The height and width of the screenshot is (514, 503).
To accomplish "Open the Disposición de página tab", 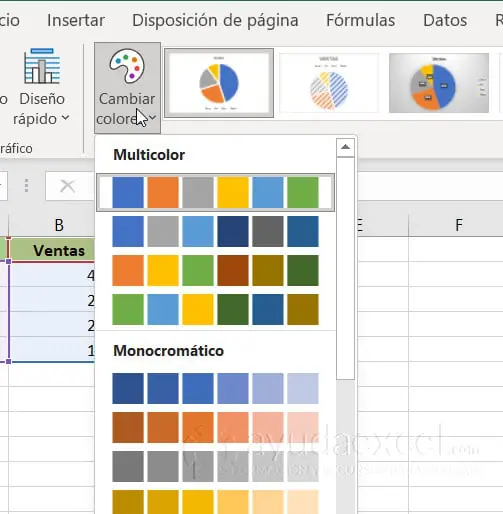I will (215, 20).
